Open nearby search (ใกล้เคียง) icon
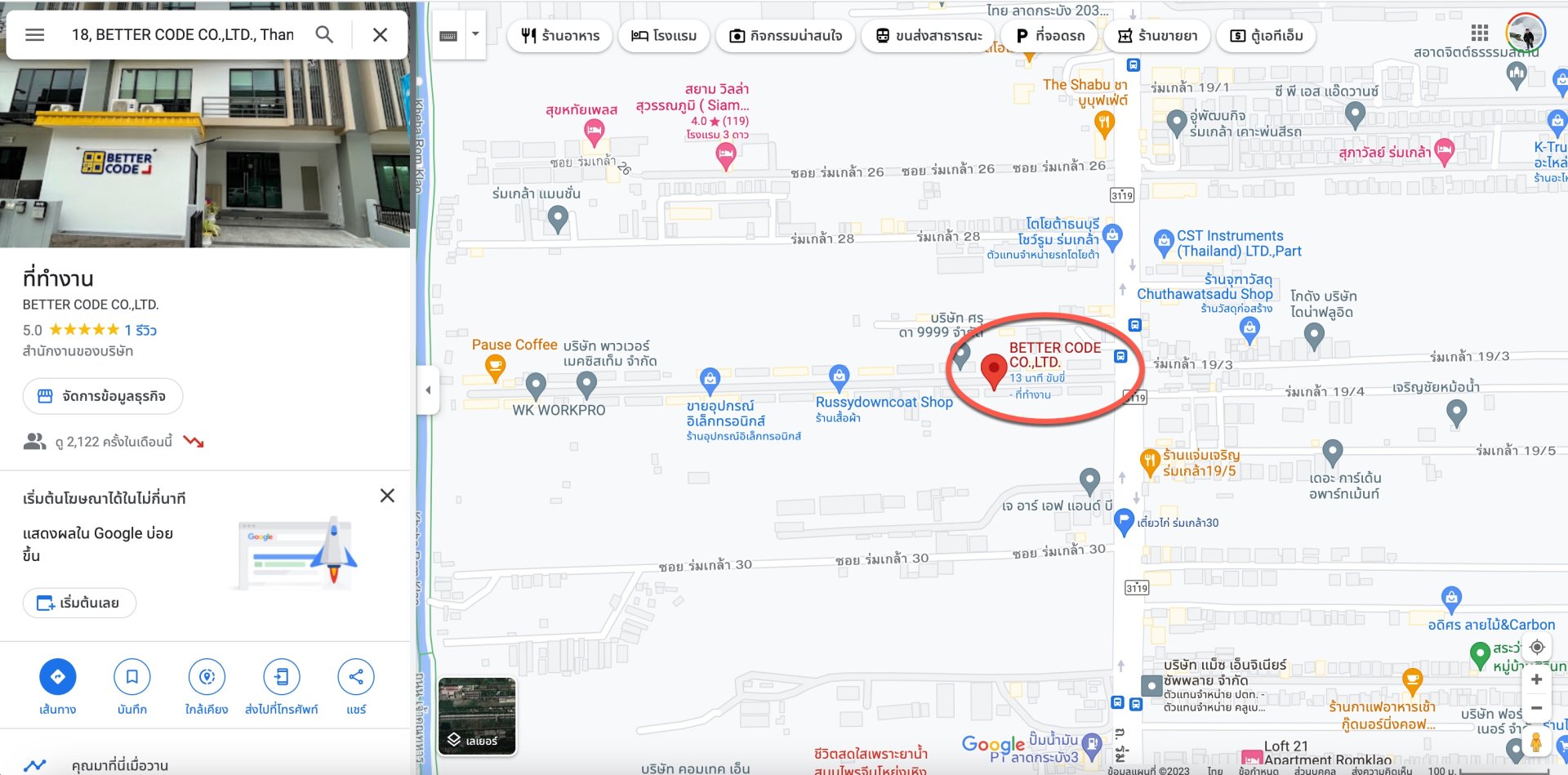This screenshot has width=1568, height=775. (x=207, y=677)
